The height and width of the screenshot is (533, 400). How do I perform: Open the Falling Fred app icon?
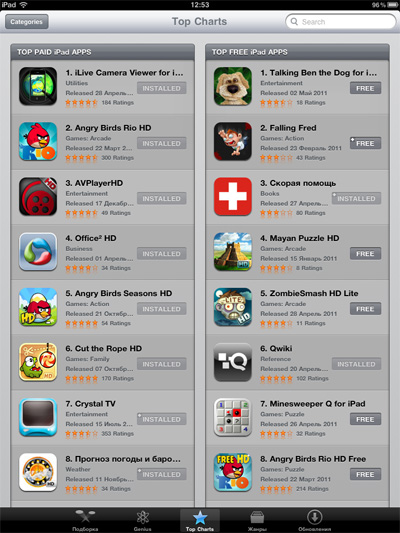coord(233,141)
